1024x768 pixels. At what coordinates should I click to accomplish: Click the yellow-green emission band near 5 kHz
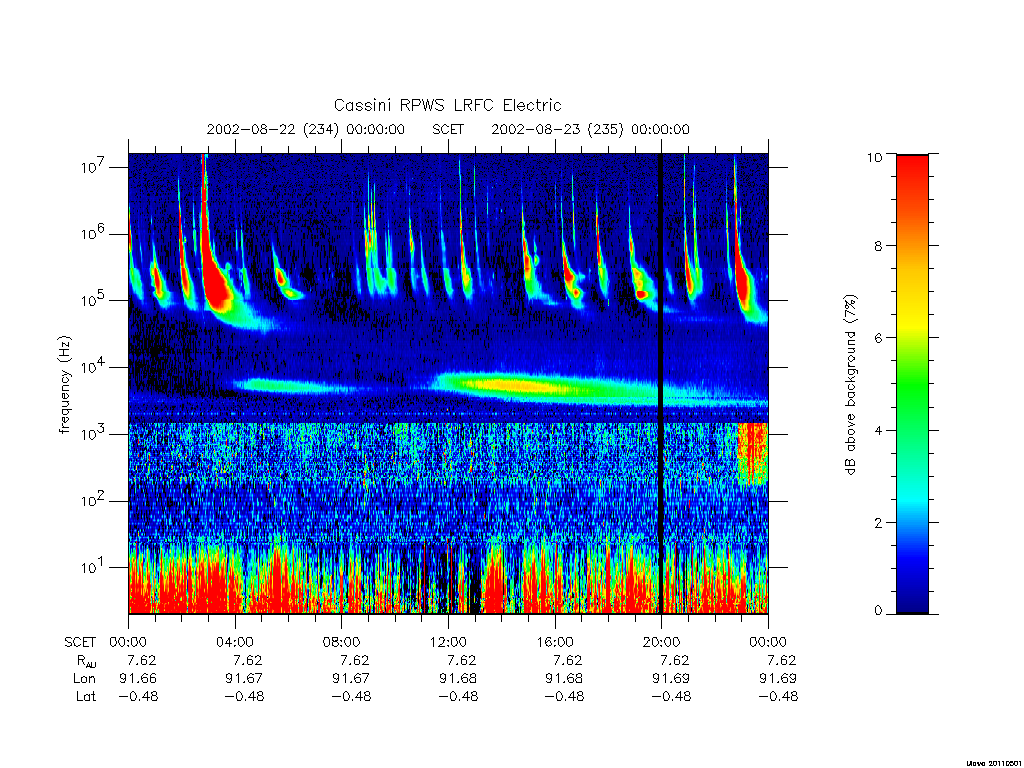tap(536, 385)
